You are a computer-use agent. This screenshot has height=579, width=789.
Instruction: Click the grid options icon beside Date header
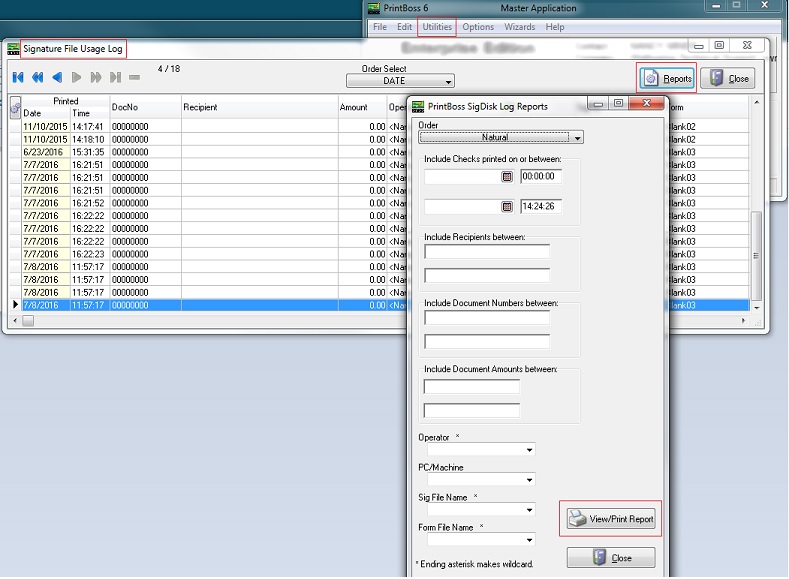tap(15, 107)
